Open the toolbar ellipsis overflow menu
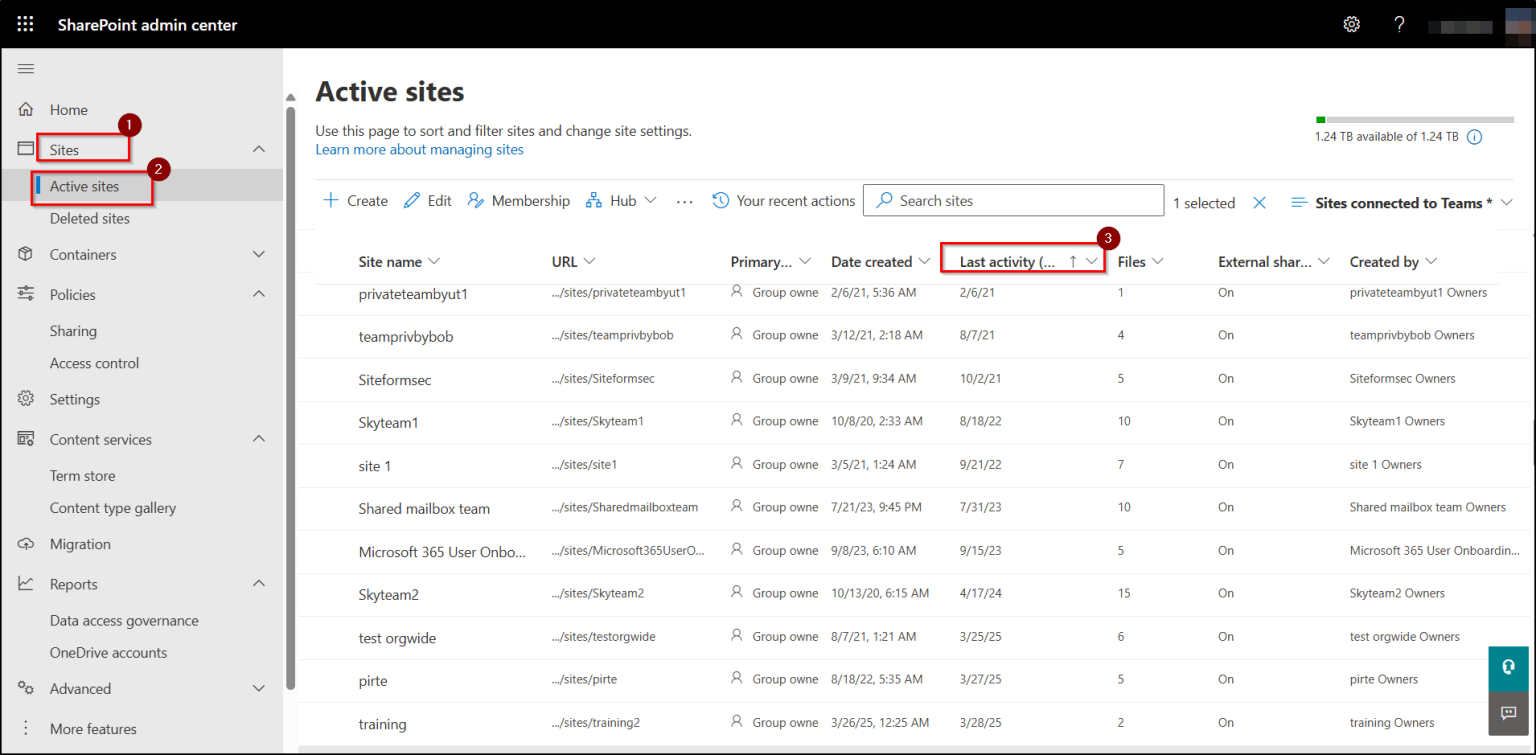1536x755 pixels. [684, 202]
